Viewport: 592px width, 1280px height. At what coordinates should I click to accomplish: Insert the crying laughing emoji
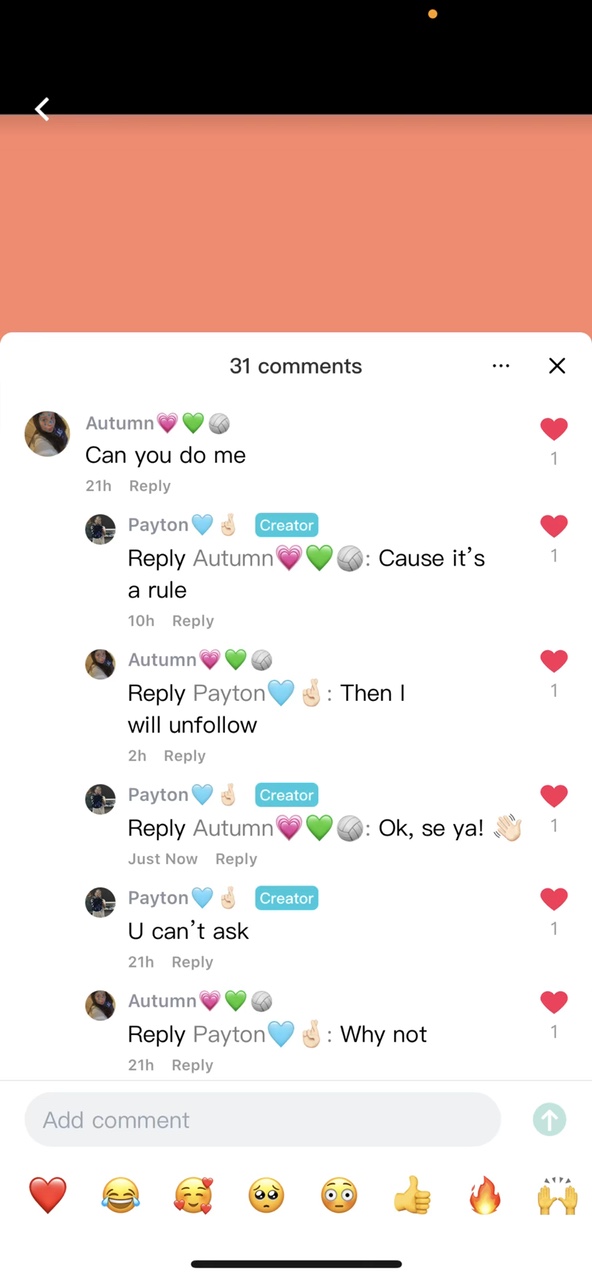pyautogui.click(x=121, y=1195)
